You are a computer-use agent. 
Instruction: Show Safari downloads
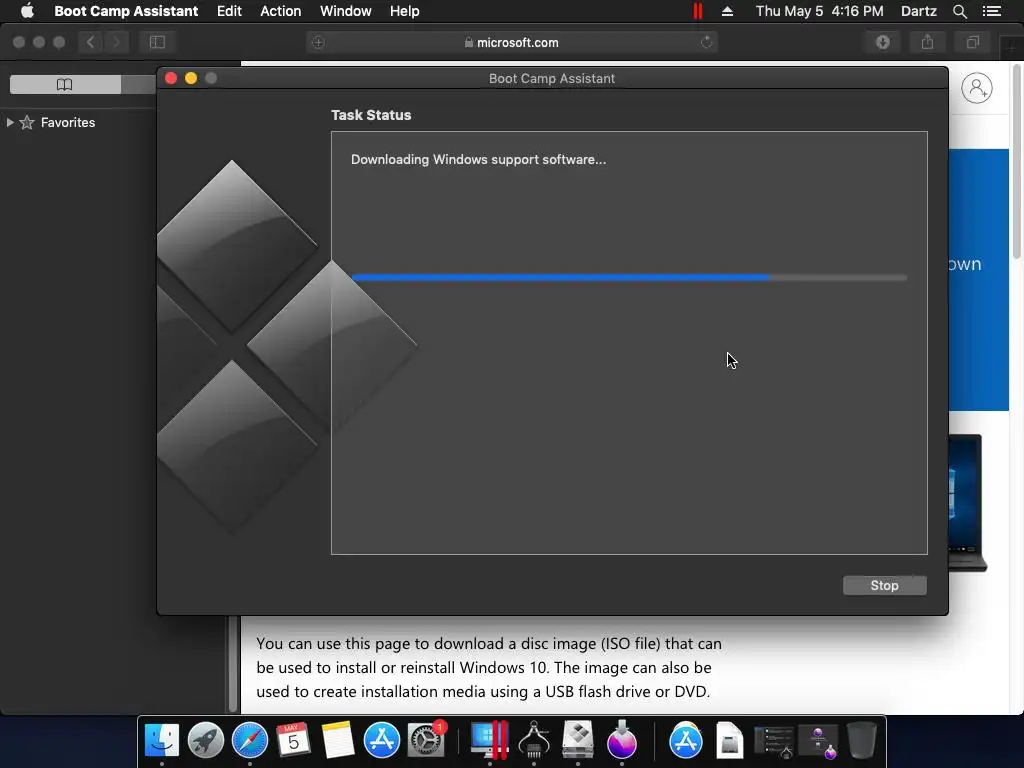[x=882, y=42]
